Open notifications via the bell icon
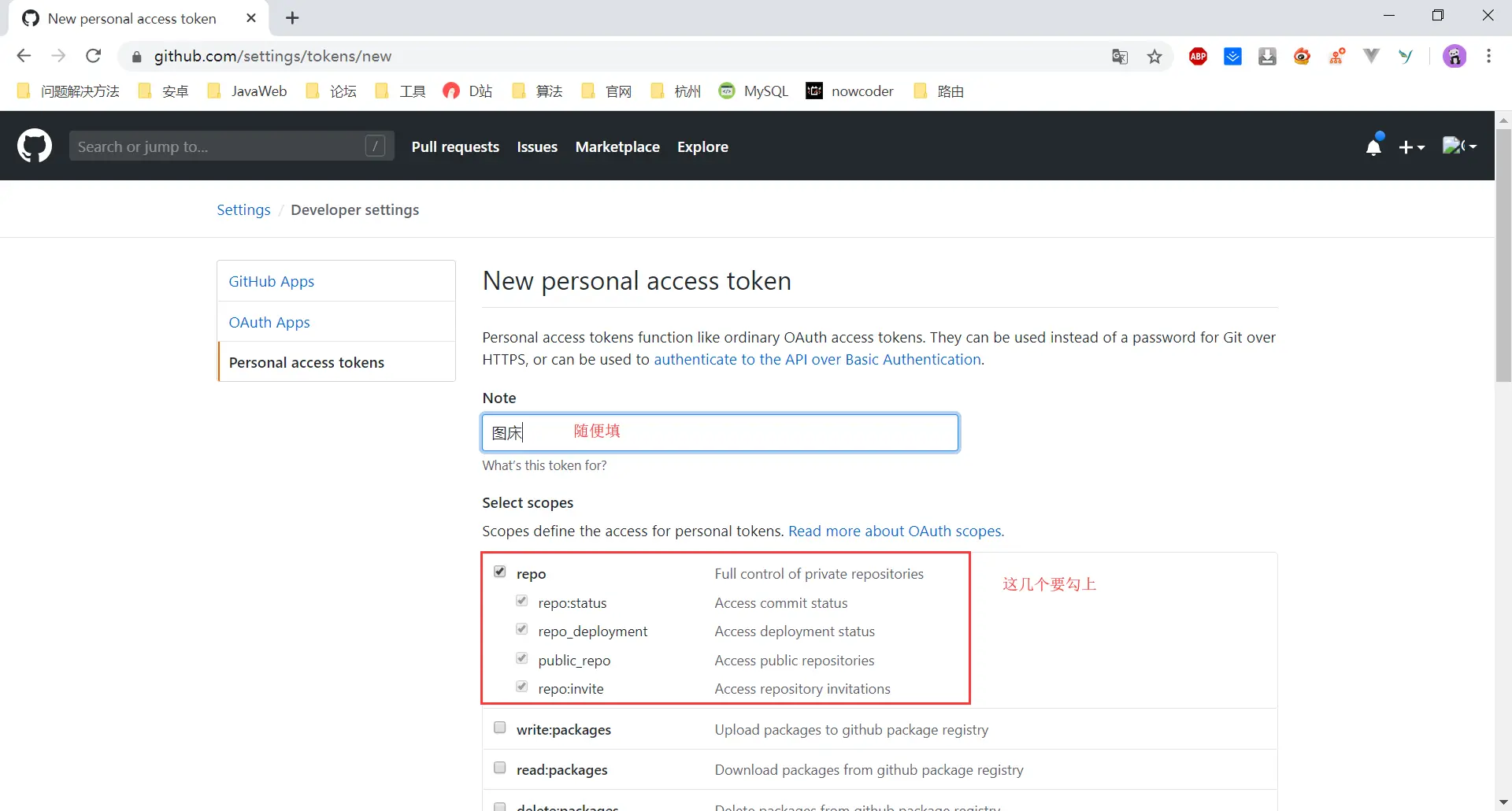Image resolution: width=1512 pixels, height=811 pixels. [1374, 146]
